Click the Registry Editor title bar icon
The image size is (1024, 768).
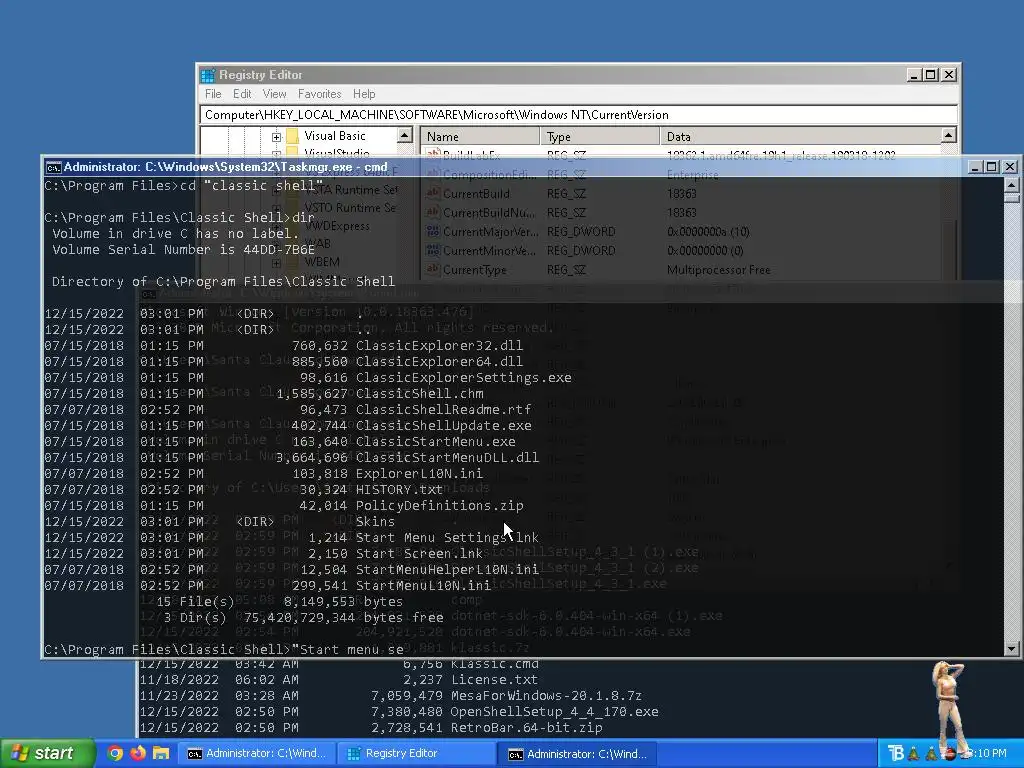tap(208, 75)
